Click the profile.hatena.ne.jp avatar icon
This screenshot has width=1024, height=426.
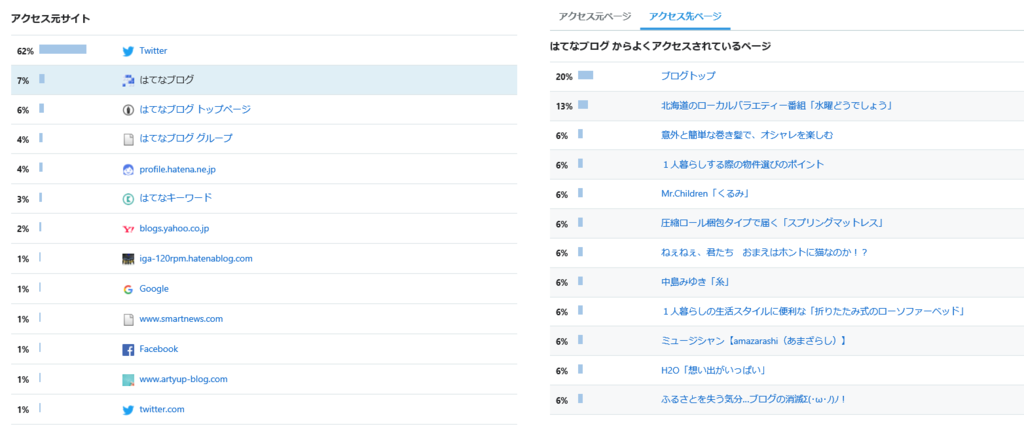pyautogui.click(x=128, y=170)
